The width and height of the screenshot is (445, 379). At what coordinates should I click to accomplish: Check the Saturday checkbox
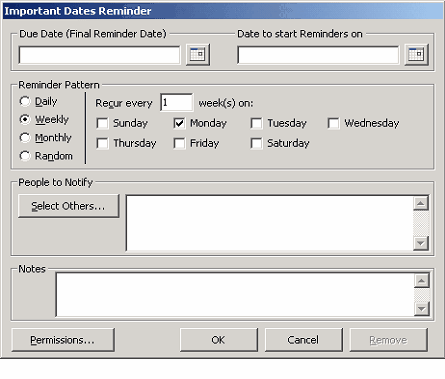click(x=256, y=143)
